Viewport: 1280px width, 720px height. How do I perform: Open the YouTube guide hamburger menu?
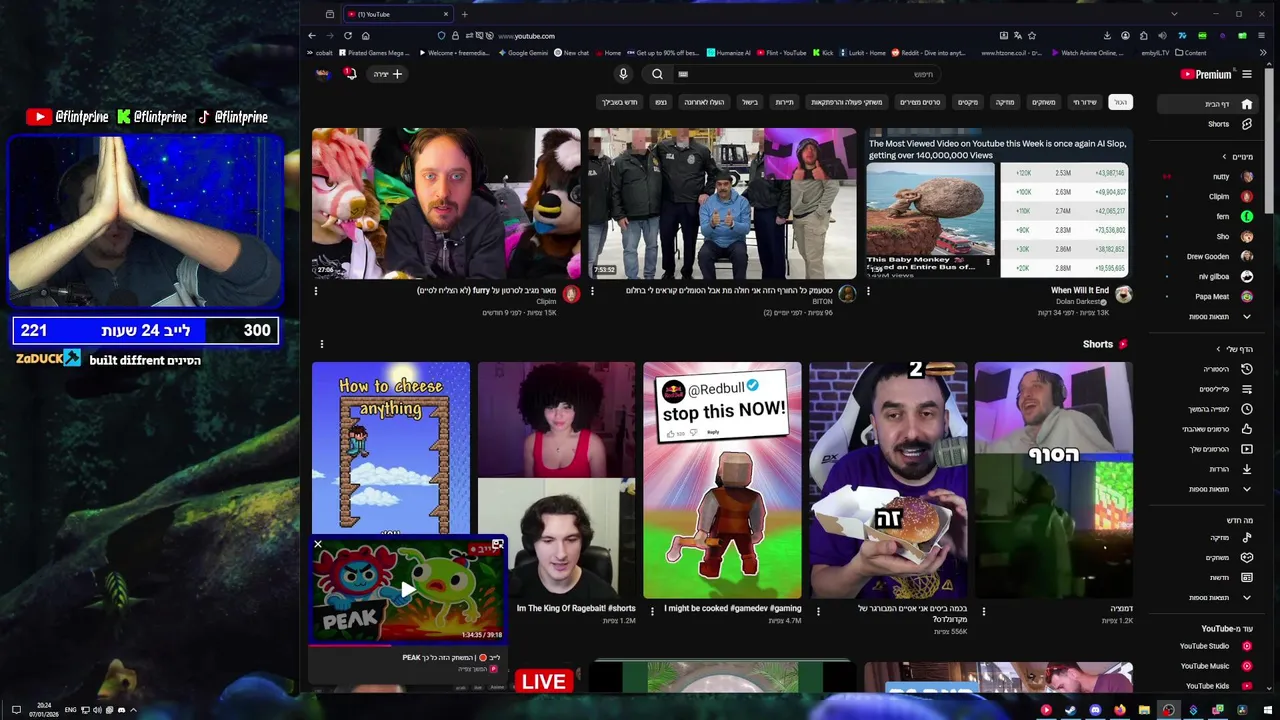click(x=1247, y=74)
